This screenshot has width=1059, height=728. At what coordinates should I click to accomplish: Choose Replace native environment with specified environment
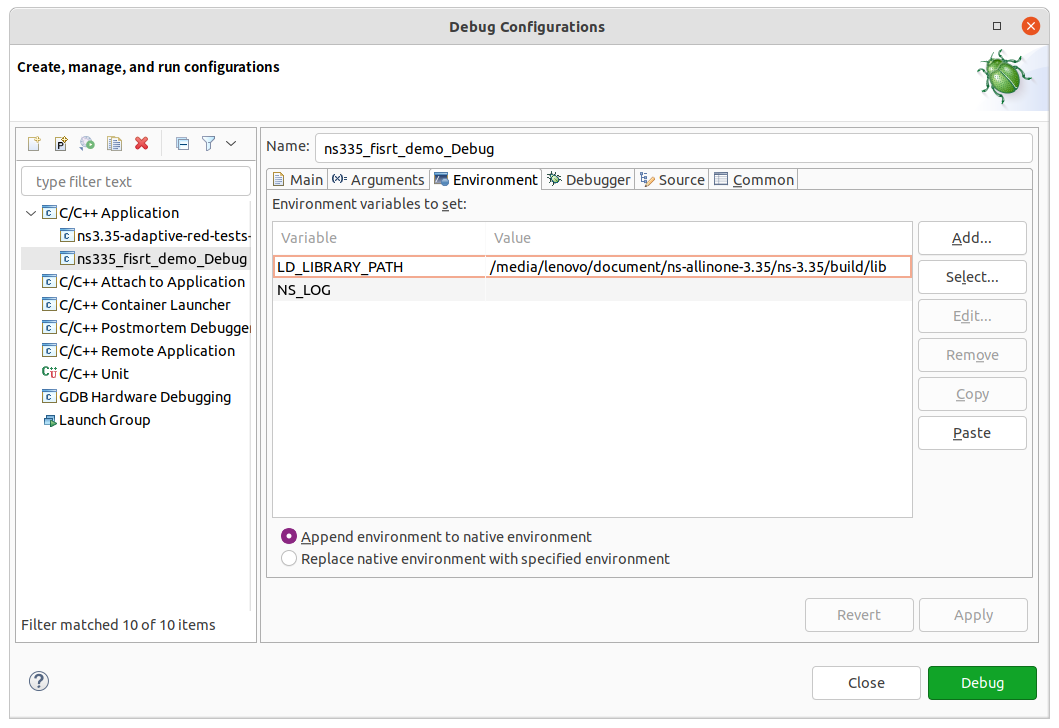[x=289, y=558]
